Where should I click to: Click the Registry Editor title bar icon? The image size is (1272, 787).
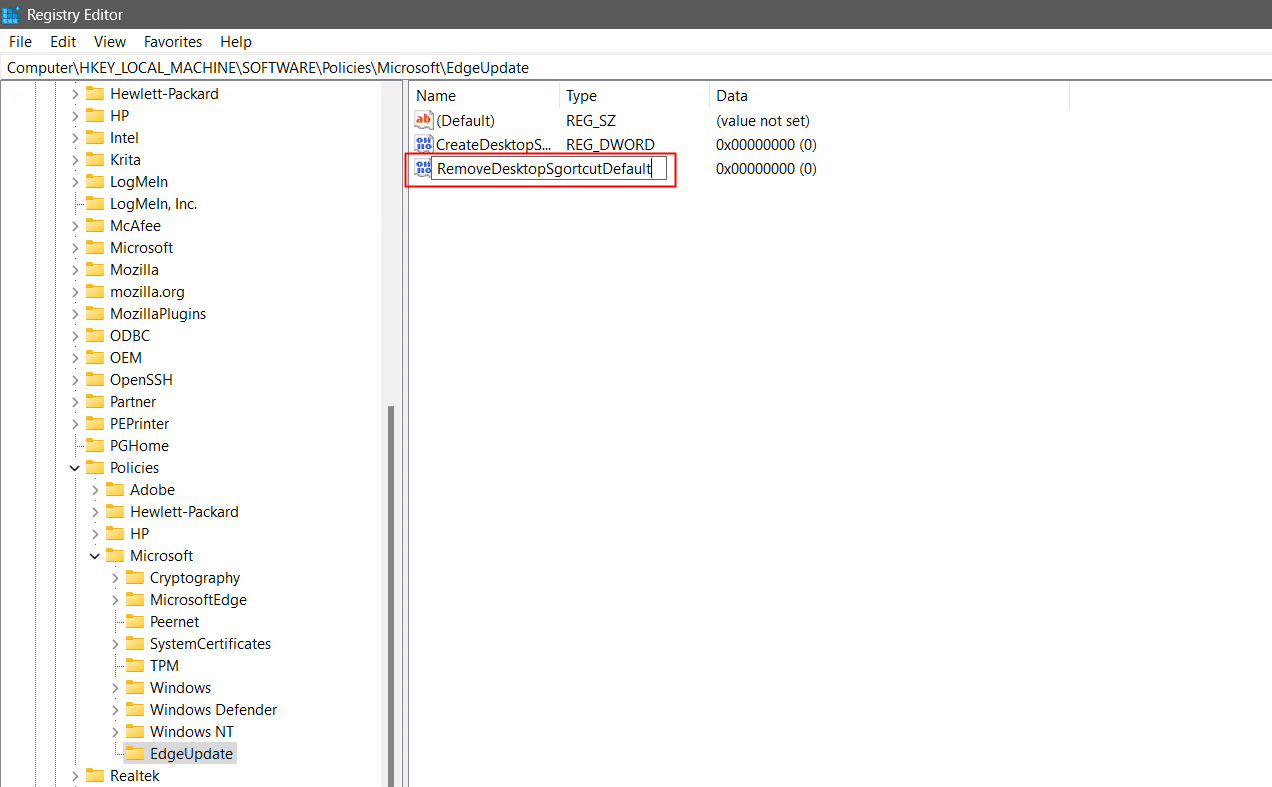click(11, 14)
